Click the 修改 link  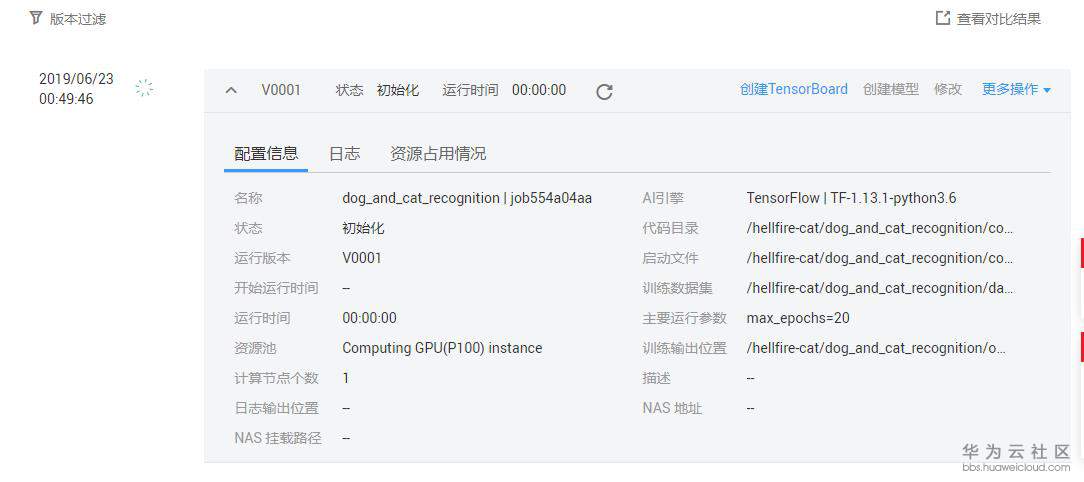click(x=948, y=89)
